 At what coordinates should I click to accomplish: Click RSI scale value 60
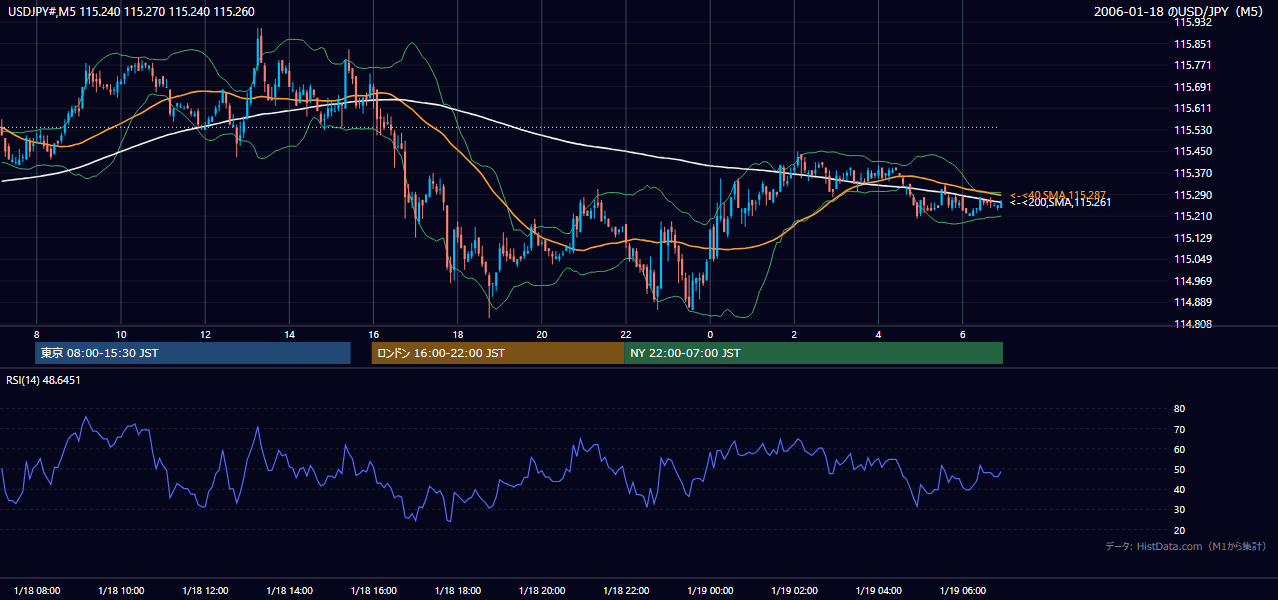(1179, 450)
